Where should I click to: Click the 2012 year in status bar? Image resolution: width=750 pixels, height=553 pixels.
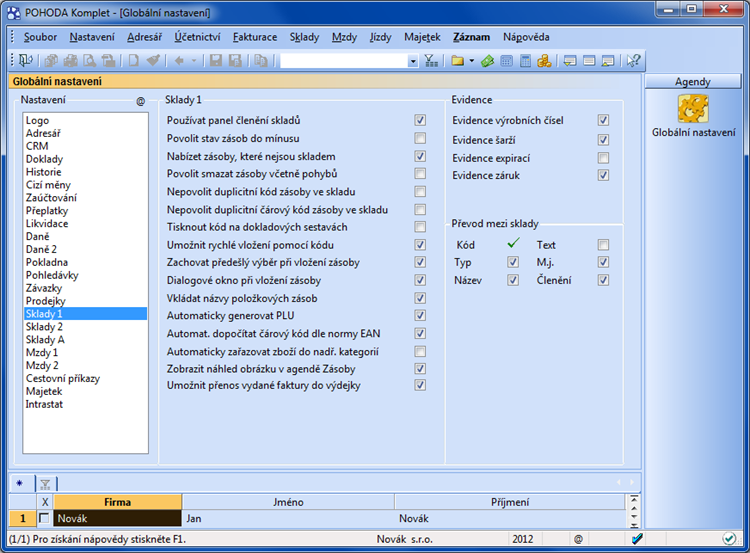(523, 539)
